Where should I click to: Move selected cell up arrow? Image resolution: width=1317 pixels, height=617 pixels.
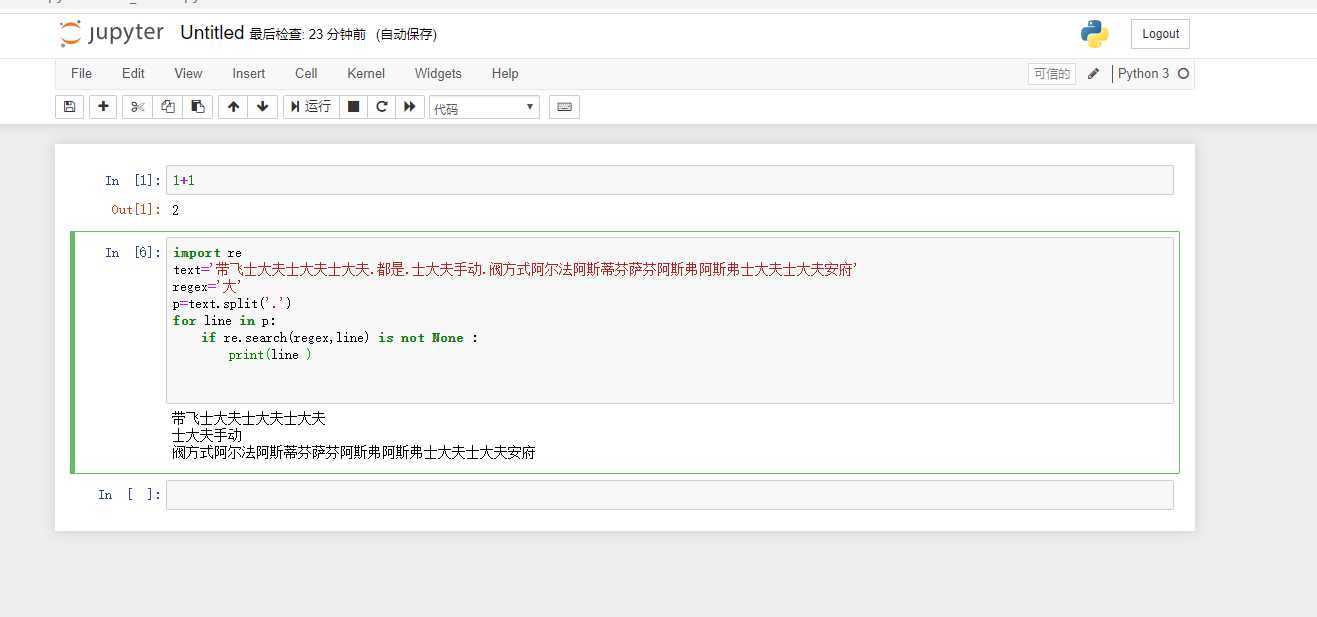coord(233,107)
